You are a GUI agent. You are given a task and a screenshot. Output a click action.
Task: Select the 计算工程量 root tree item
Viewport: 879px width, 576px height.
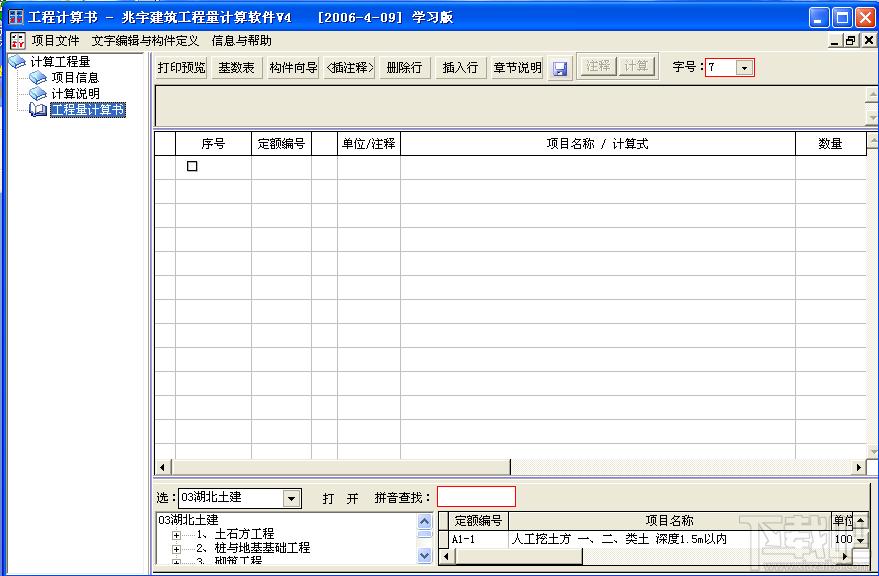pos(60,62)
